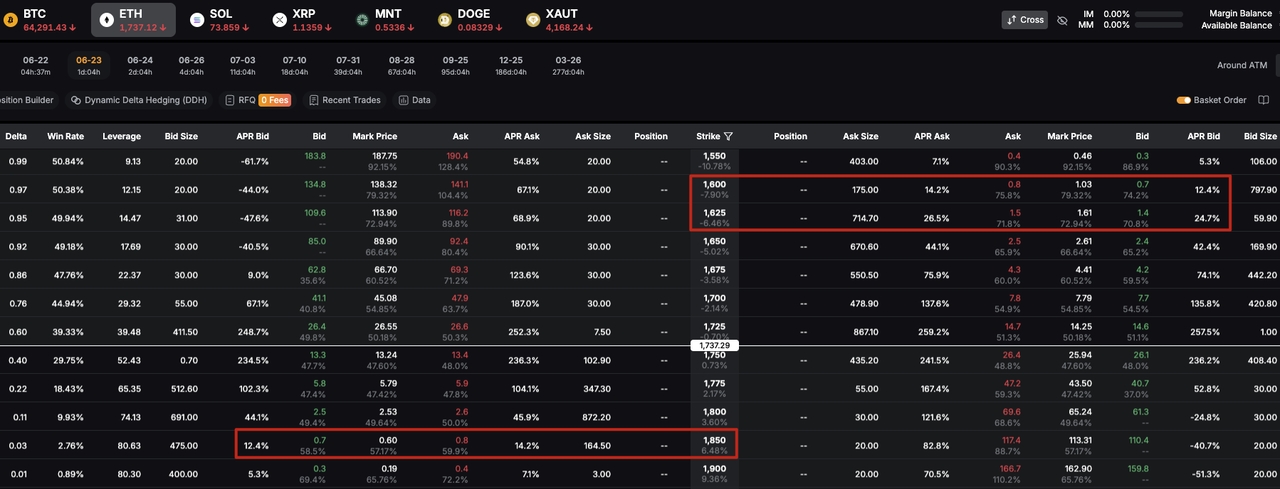Viewport: 1280px width, 489px height.
Task: Select the 1,650 strike cell
Action: [x=714, y=246]
